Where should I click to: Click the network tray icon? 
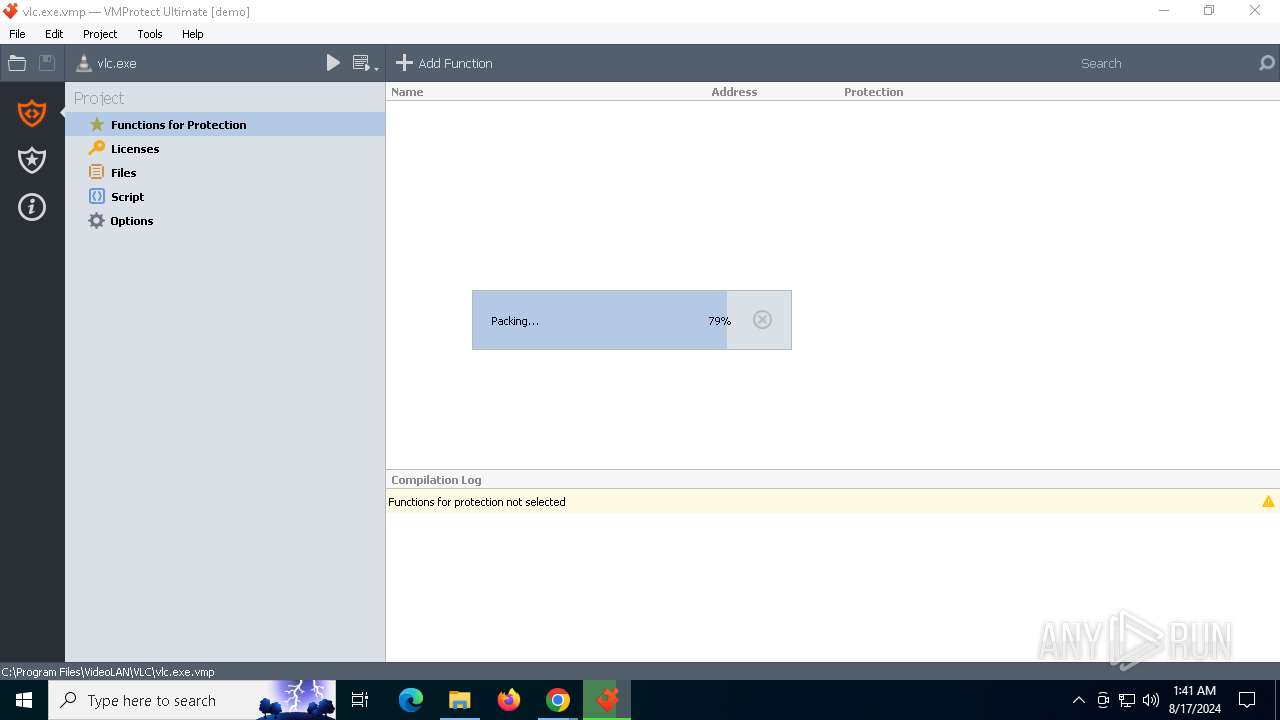(x=1127, y=700)
